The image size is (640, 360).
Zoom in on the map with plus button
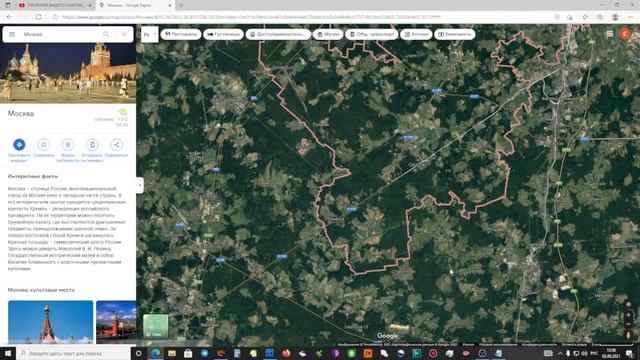628,315
